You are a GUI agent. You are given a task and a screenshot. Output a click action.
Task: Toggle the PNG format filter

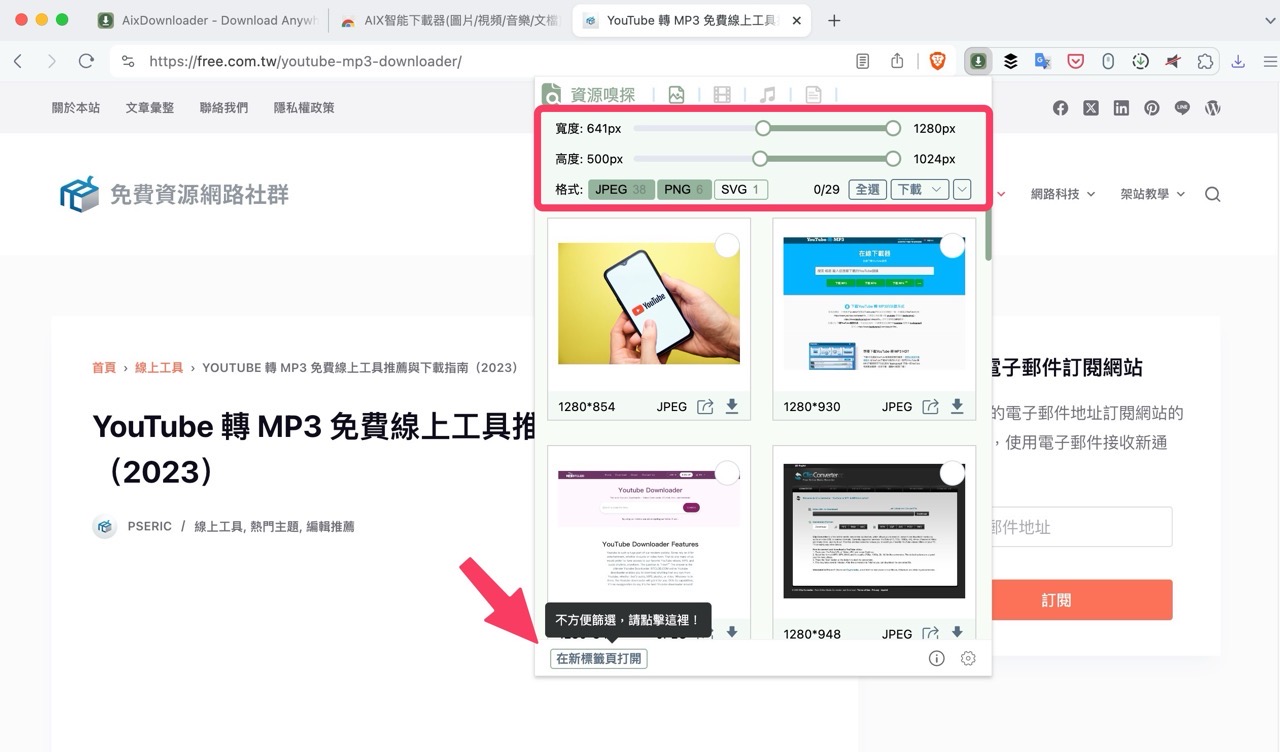683,189
